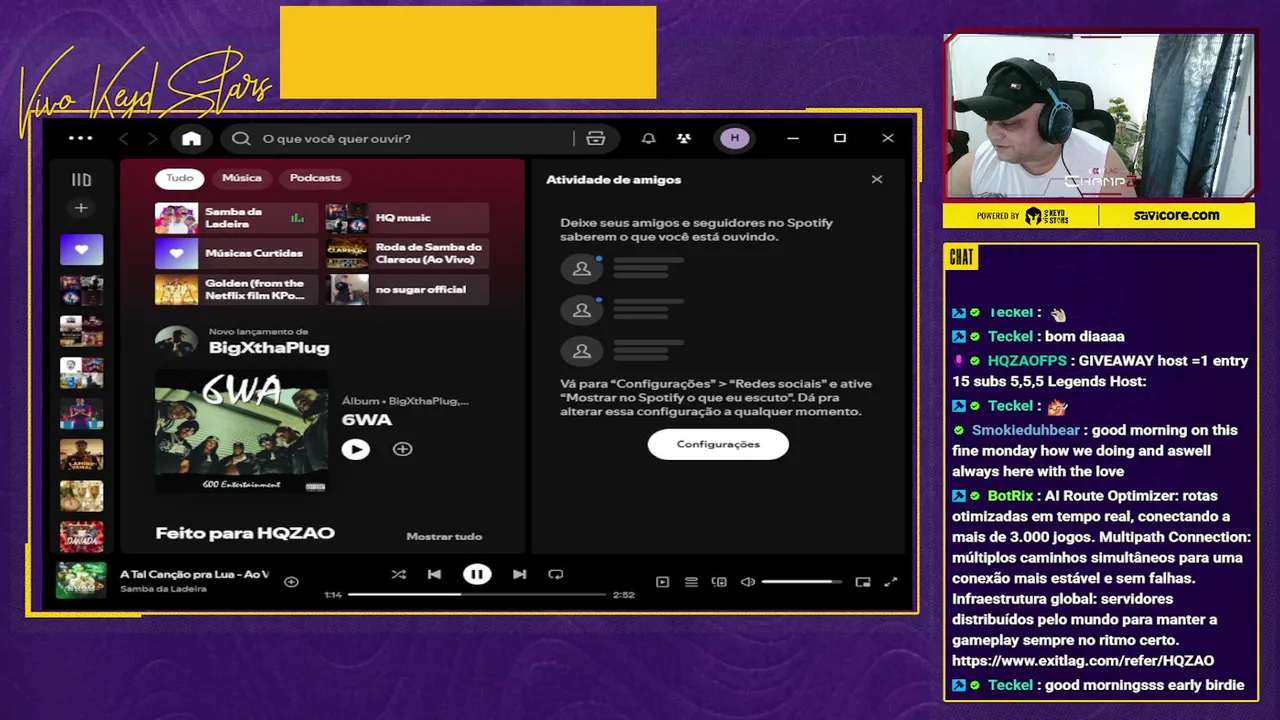
Task: Go back with the left arrow
Action: click(x=124, y=138)
